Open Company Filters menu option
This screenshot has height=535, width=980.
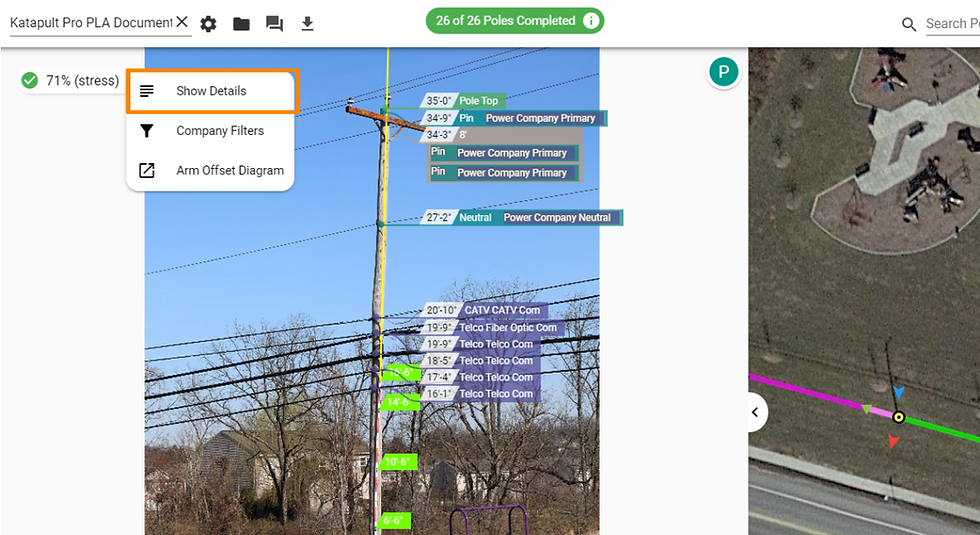[211, 131]
